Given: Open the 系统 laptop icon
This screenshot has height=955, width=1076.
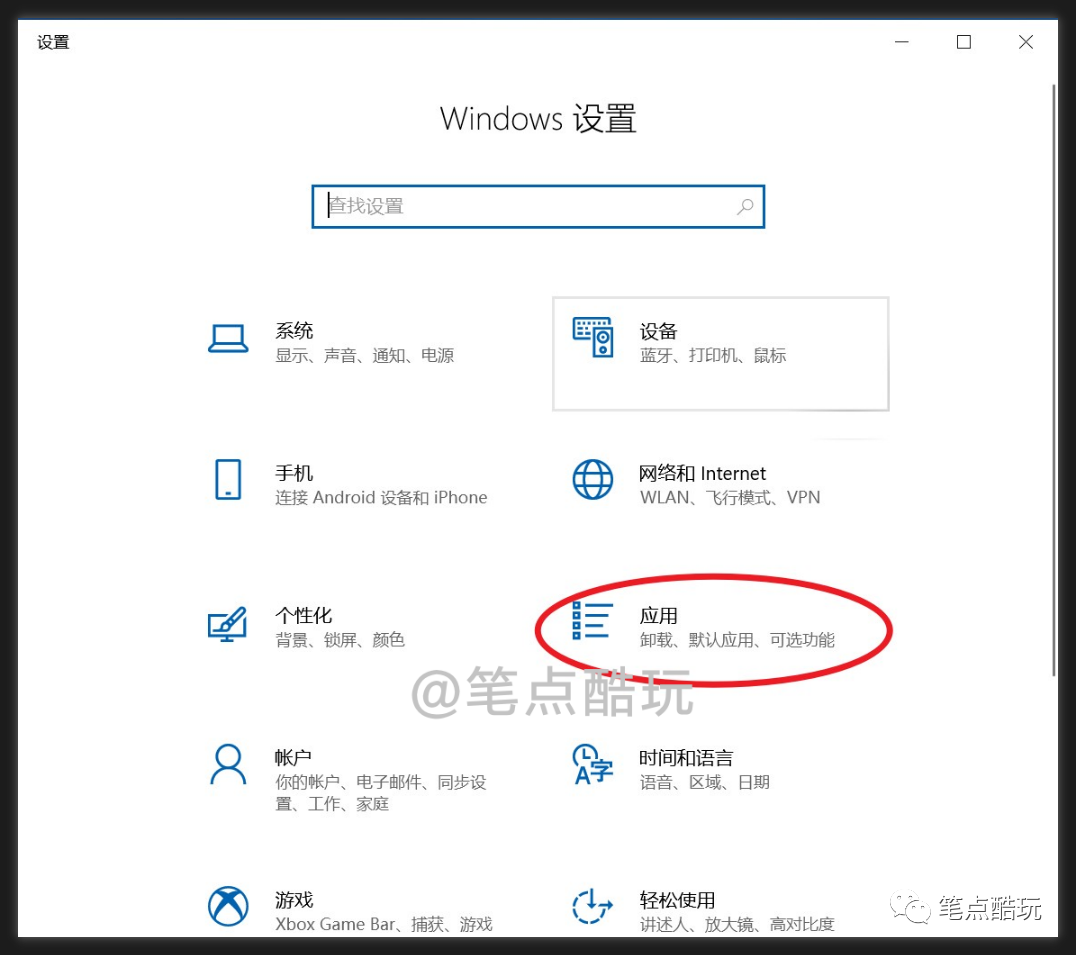Looking at the screenshot, I should (228, 339).
